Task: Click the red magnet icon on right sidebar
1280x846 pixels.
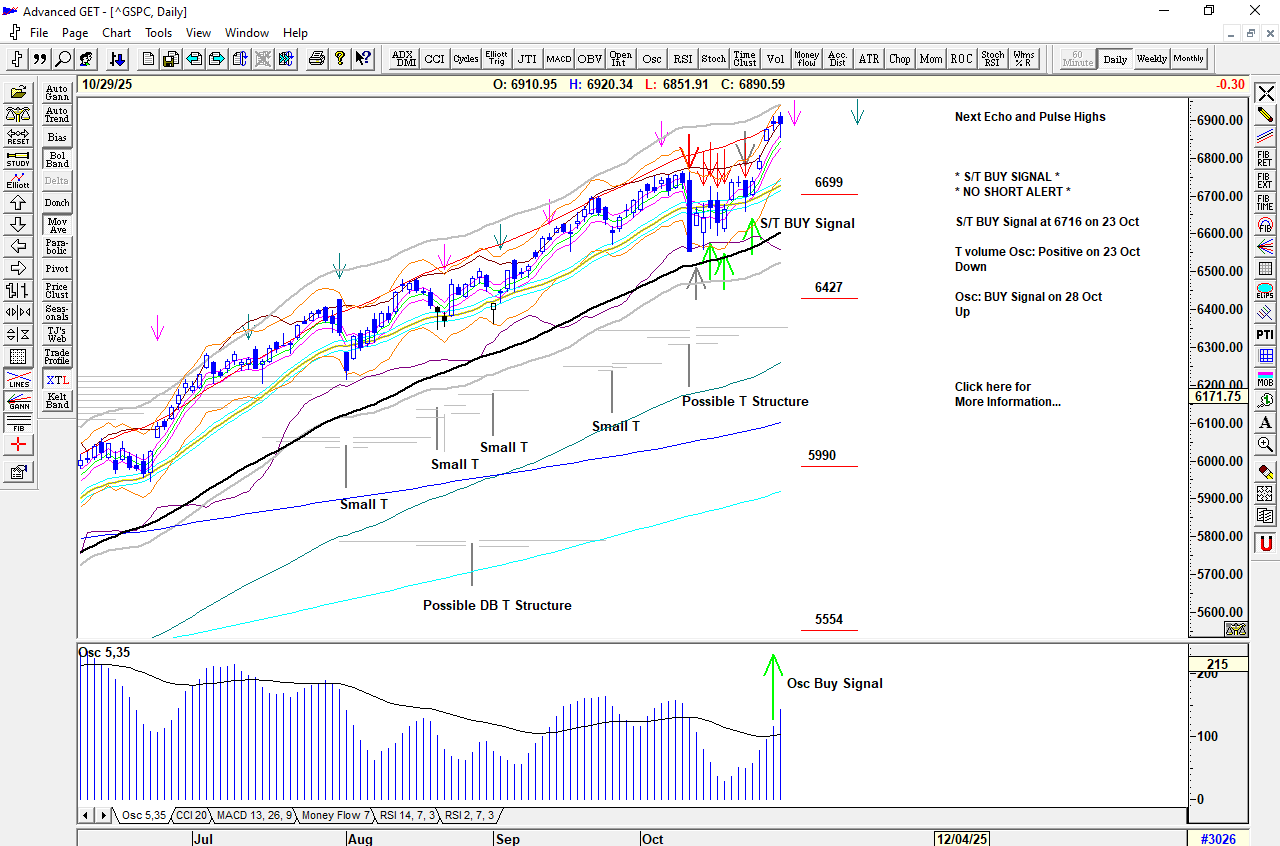Action: (x=1265, y=543)
